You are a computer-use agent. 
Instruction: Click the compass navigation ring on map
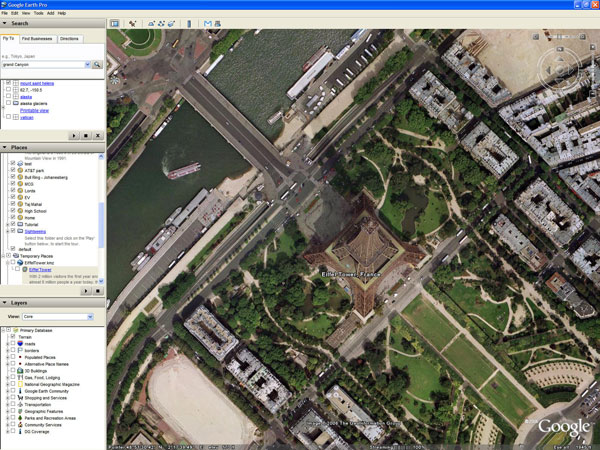point(559,70)
